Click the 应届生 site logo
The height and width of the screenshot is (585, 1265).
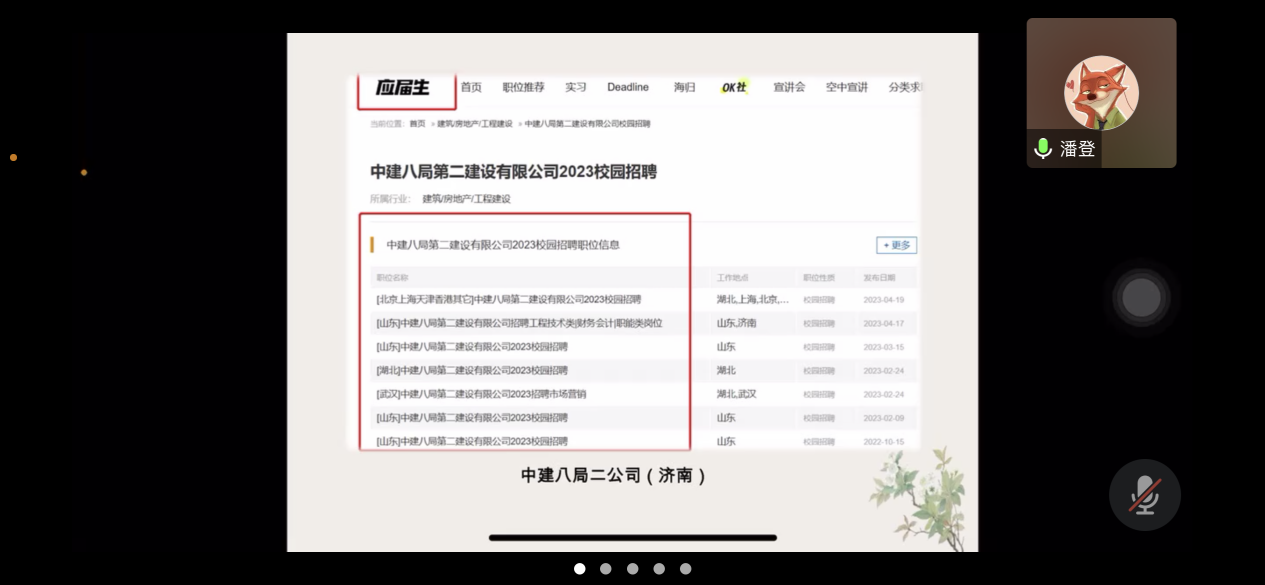click(403, 88)
